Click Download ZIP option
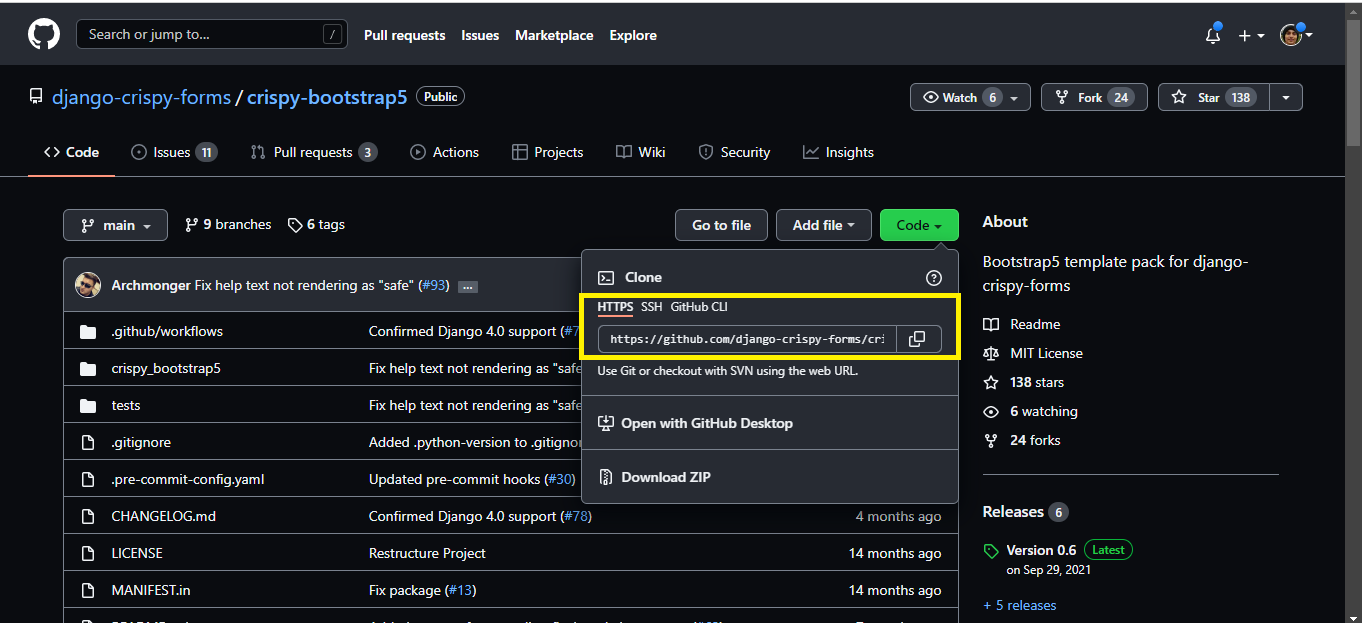The width and height of the screenshot is (1362, 623). click(665, 477)
